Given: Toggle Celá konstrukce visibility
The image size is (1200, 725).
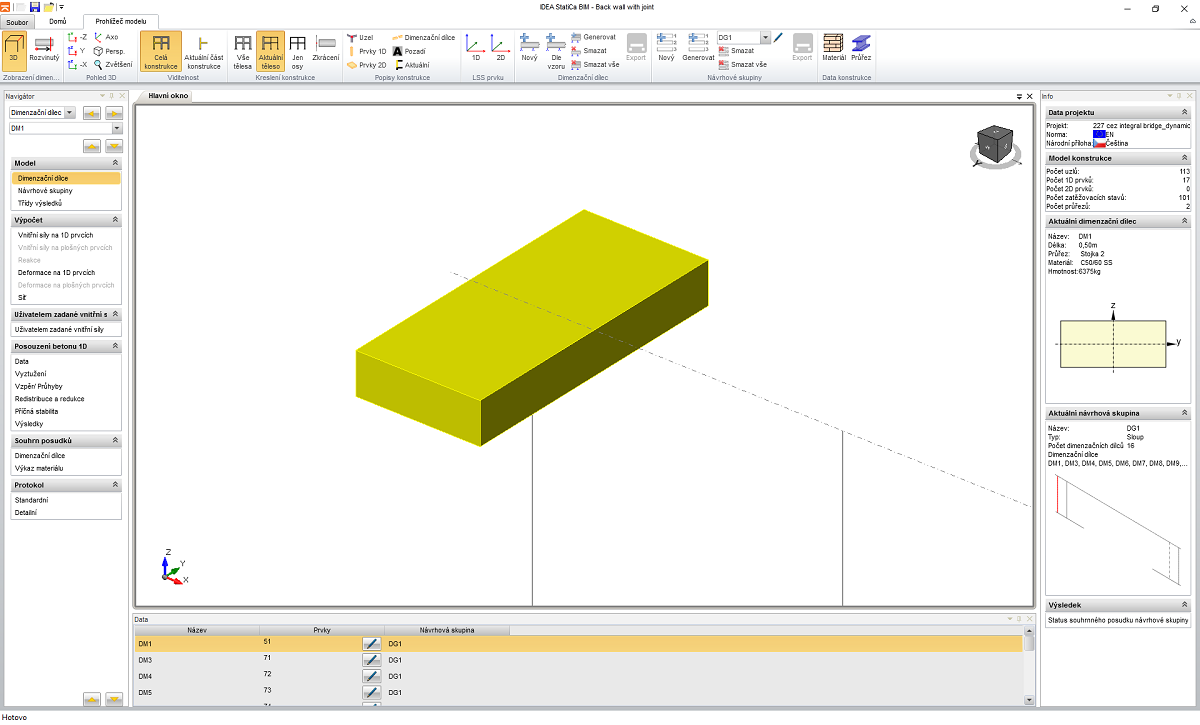Looking at the screenshot, I should pos(160,49).
